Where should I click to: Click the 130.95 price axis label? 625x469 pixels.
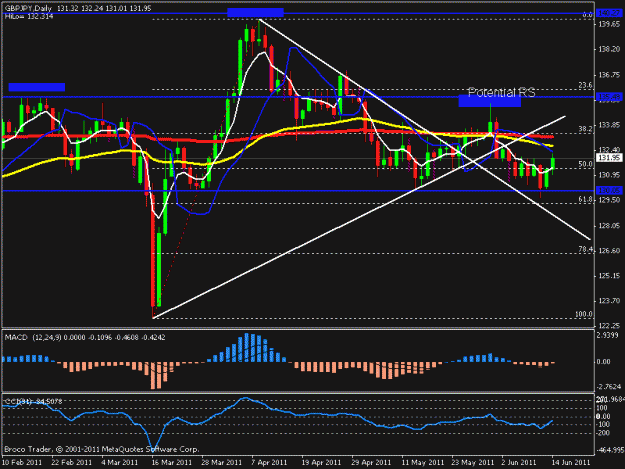point(609,175)
